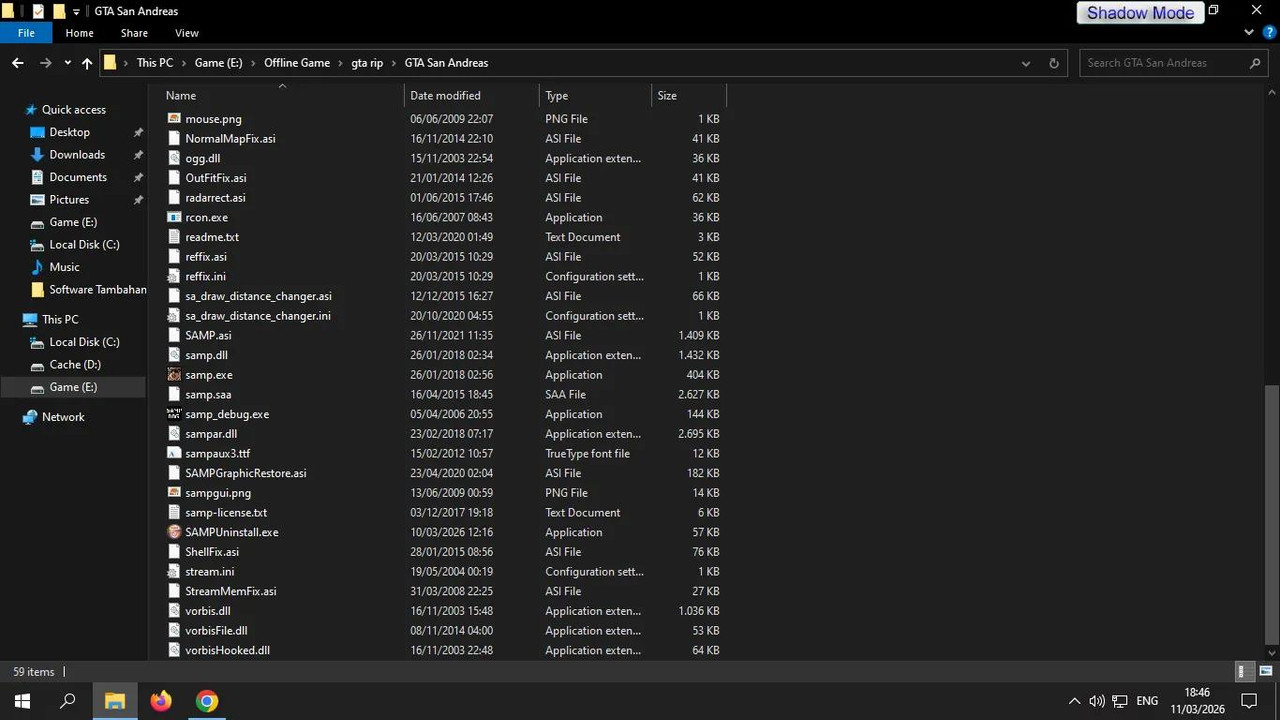
Task: Click the network icon in the system tray
Action: click(x=1120, y=701)
